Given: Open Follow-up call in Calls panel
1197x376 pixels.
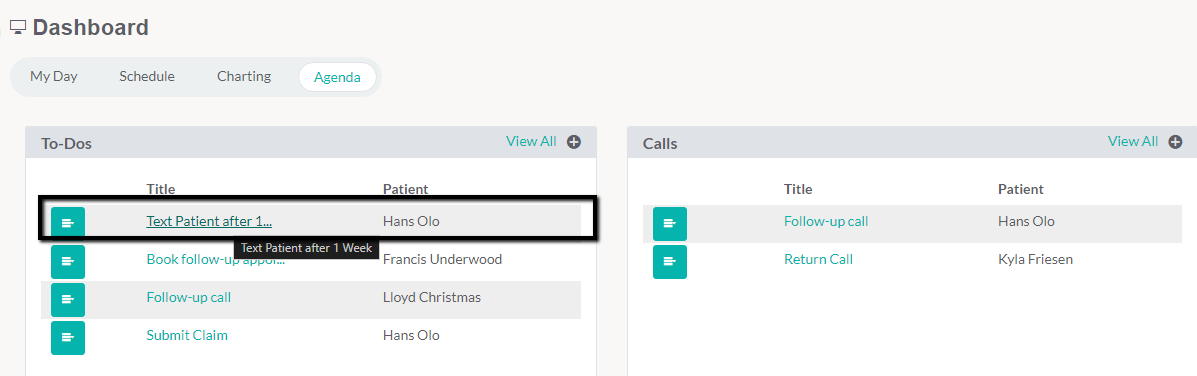Looking at the screenshot, I should [x=826, y=221].
